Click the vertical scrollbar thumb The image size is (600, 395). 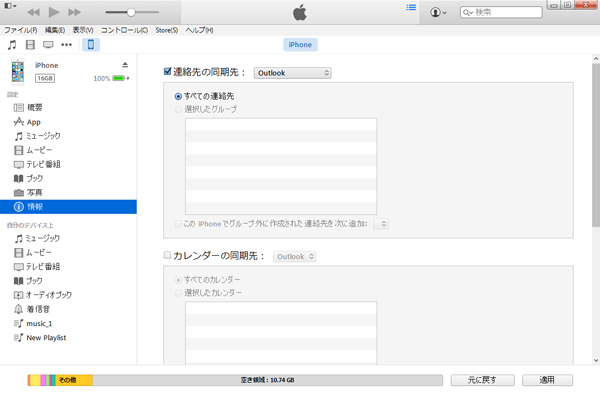click(596, 145)
